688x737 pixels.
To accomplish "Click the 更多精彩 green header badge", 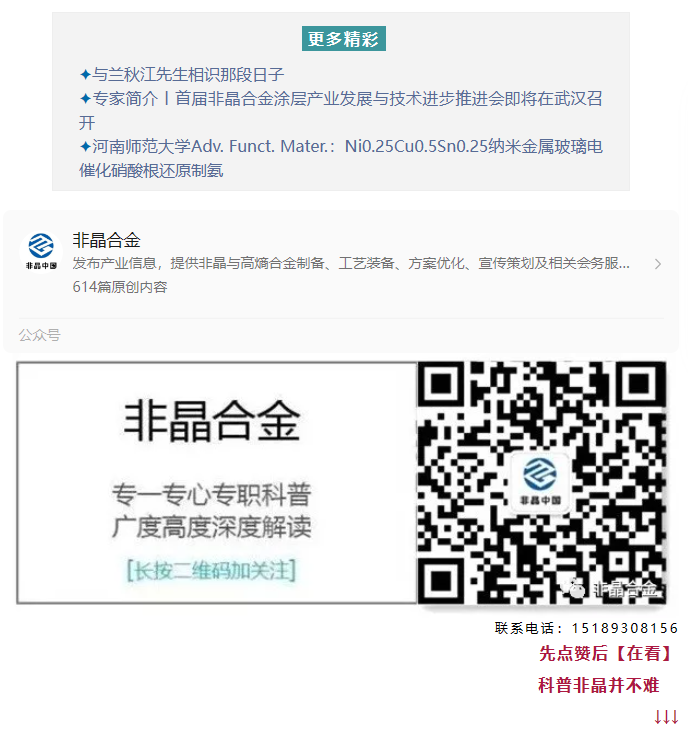I will (x=344, y=39).
